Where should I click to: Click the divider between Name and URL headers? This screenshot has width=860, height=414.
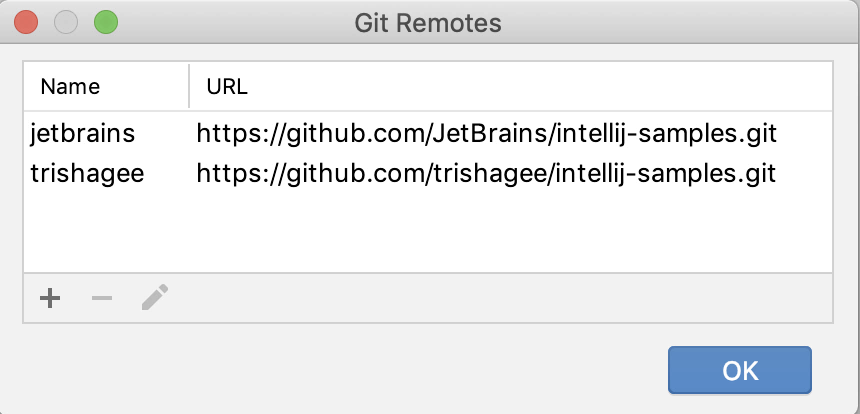[189, 87]
